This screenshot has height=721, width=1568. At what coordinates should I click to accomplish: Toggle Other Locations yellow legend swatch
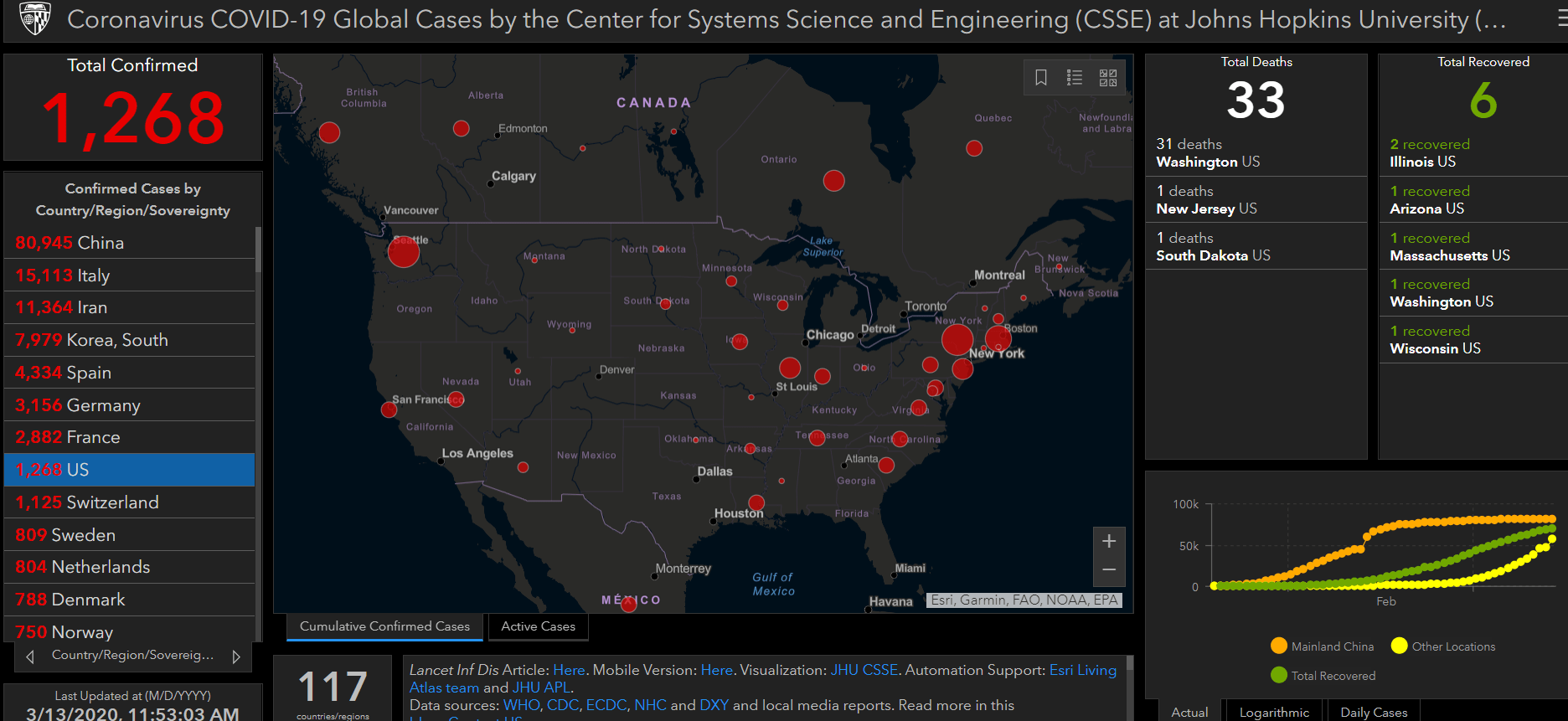click(1399, 646)
